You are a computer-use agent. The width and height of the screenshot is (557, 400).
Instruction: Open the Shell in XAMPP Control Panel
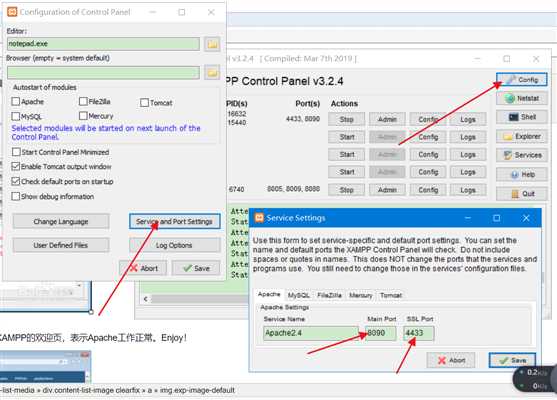point(521,117)
